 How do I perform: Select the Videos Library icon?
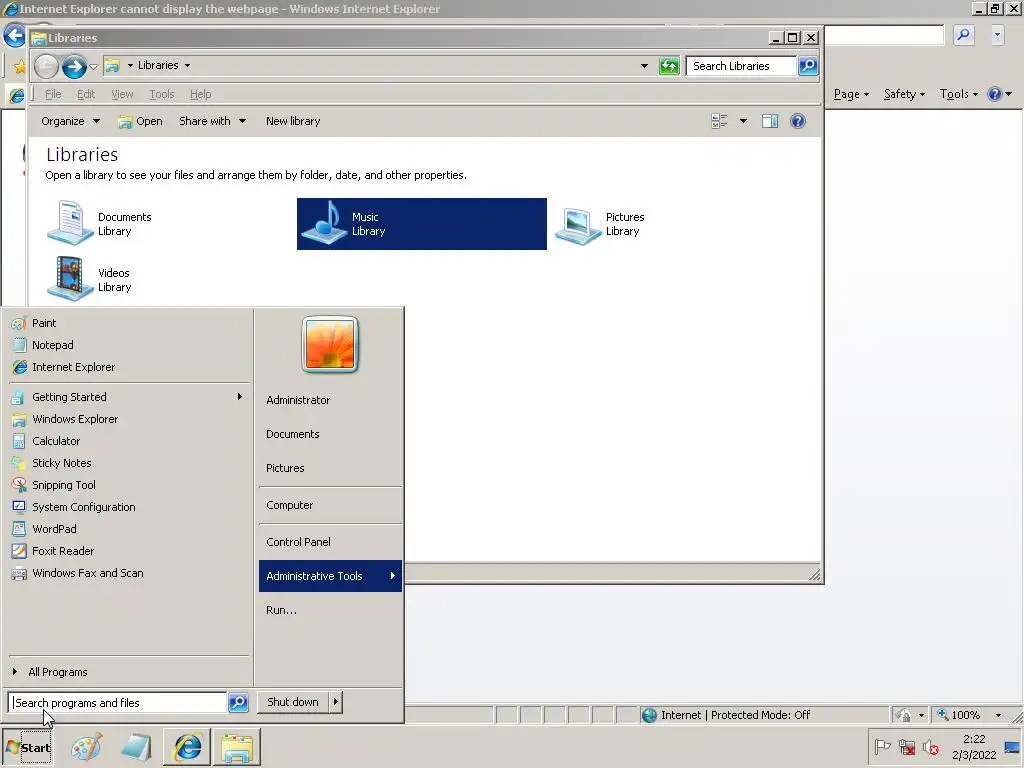[x=70, y=279]
